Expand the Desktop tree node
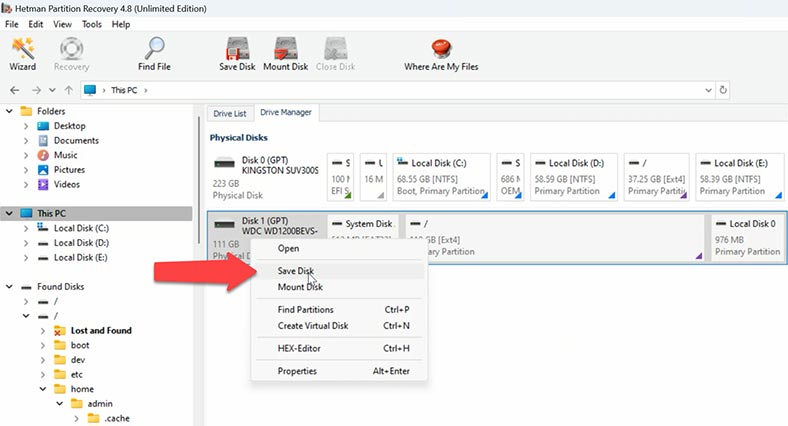Screen dimensions: 788x426 (x=26, y=126)
